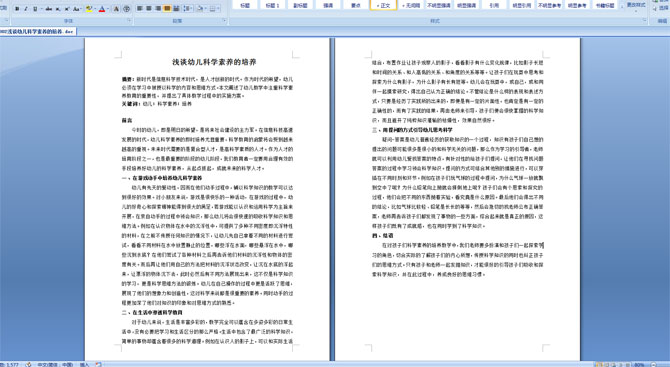Center the paragraph text

[149, 8]
